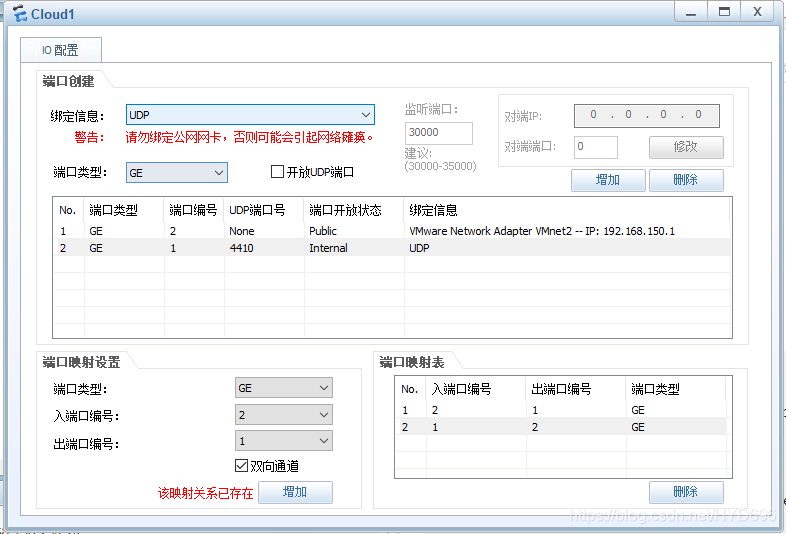Click the 删除 button in 端口创建

point(686,180)
